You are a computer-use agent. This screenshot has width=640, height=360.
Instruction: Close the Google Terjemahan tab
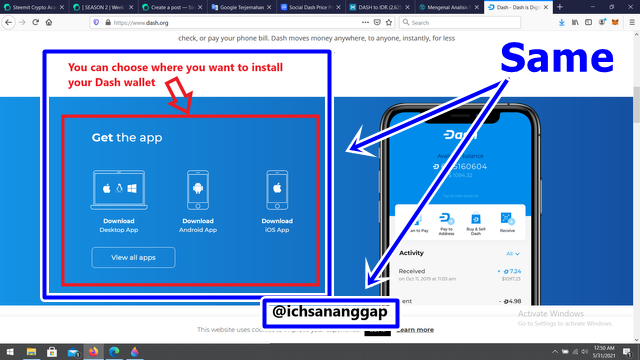click(x=269, y=7)
